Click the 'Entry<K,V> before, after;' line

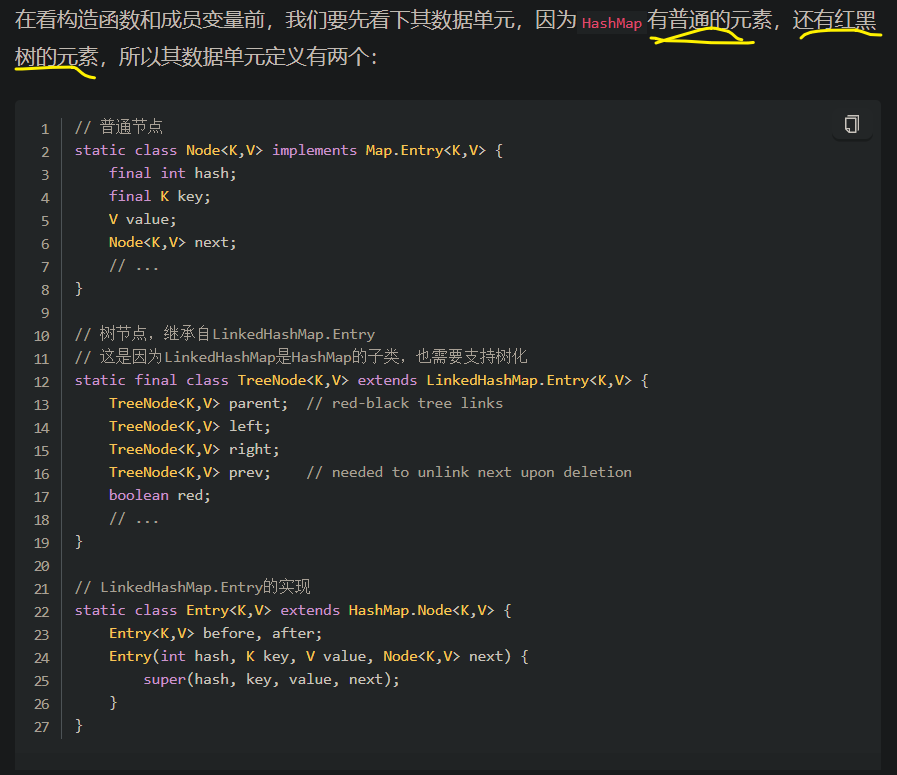[215, 633]
